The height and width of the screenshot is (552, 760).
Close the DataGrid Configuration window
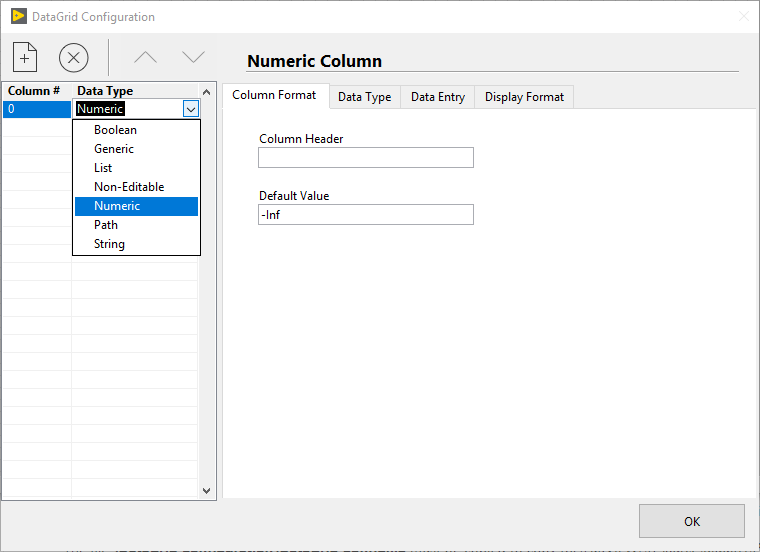(742, 16)
